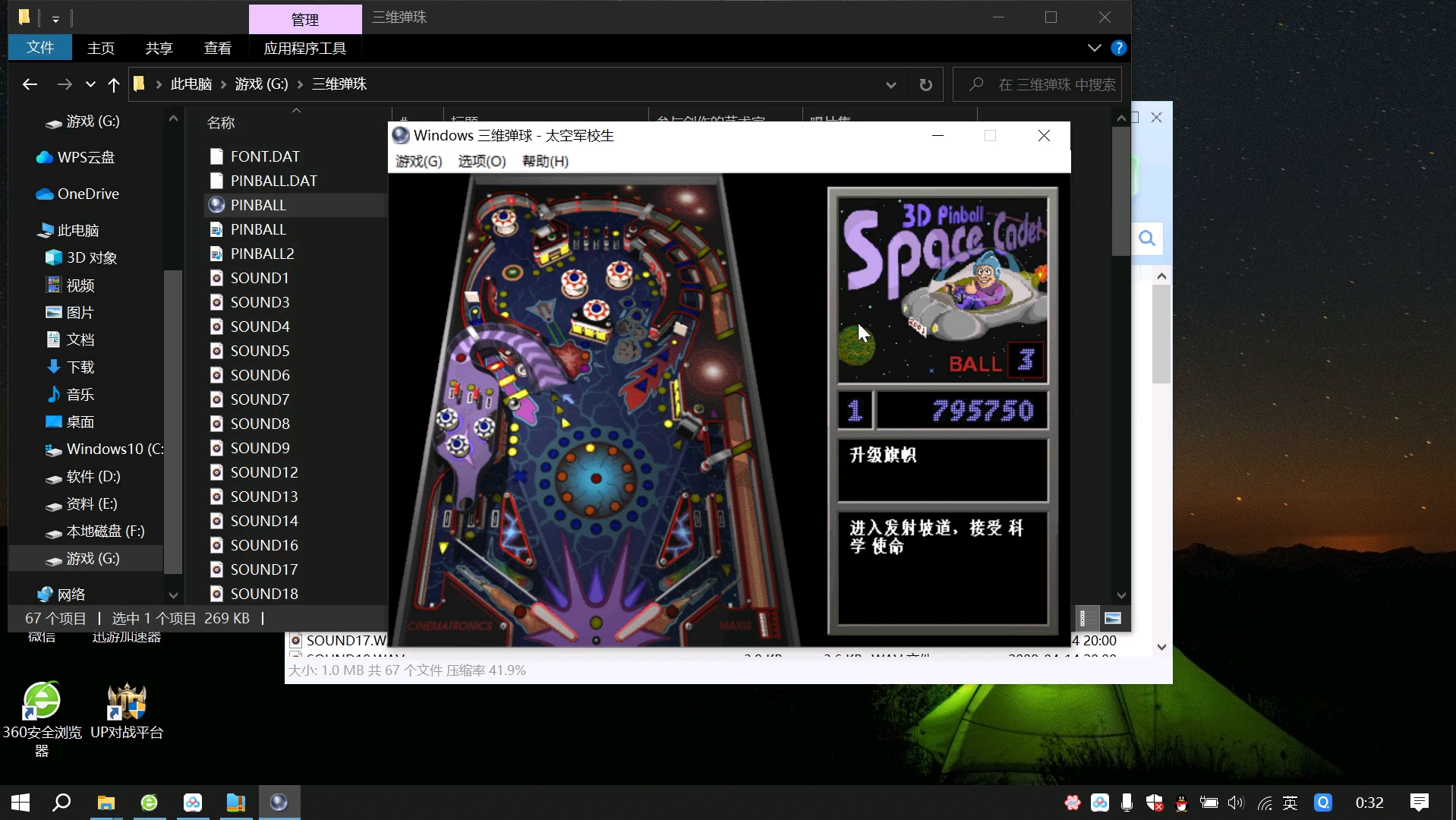Open taskbar search magnifier
1456x820 pixels.
tap(61, 803)
